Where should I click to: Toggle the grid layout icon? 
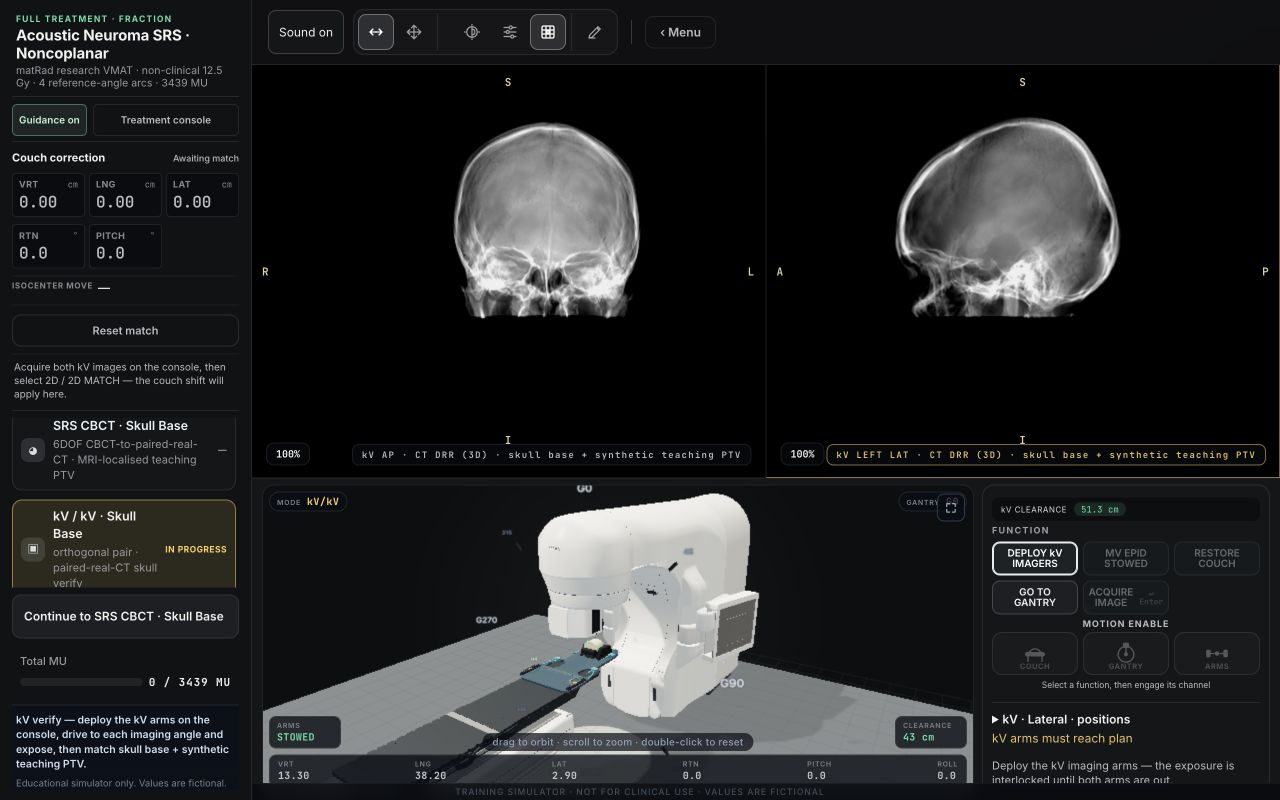(548, 32)
